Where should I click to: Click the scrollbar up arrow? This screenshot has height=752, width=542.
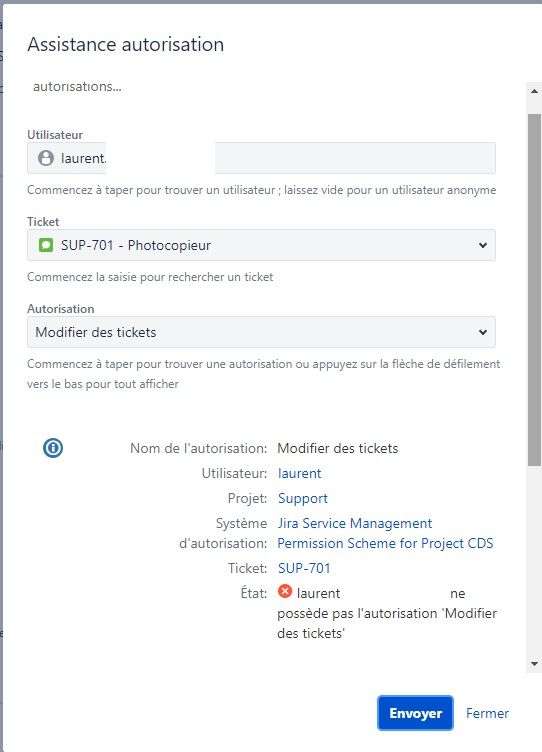point(534,91)
